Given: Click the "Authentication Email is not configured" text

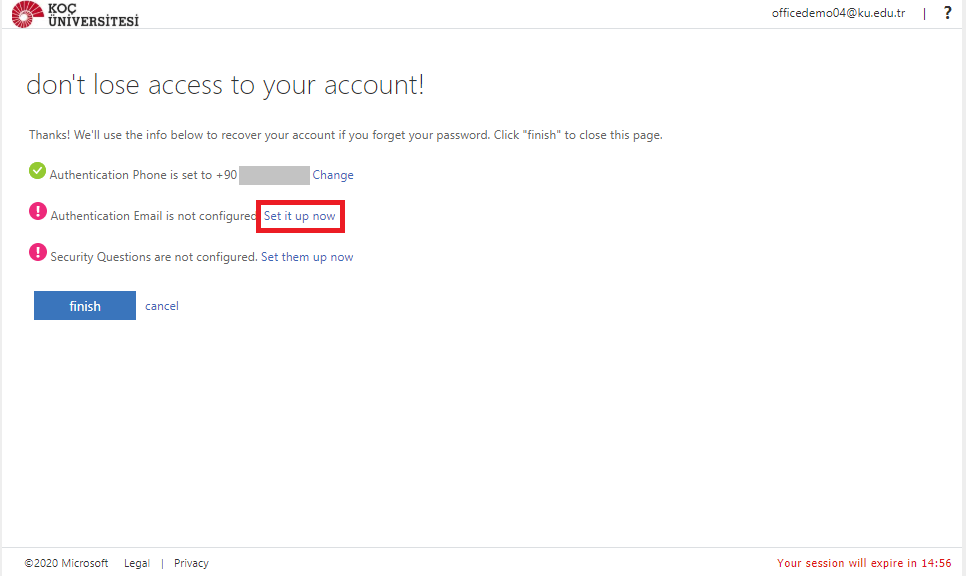Looking at the screenshot, I should [153, 216].
